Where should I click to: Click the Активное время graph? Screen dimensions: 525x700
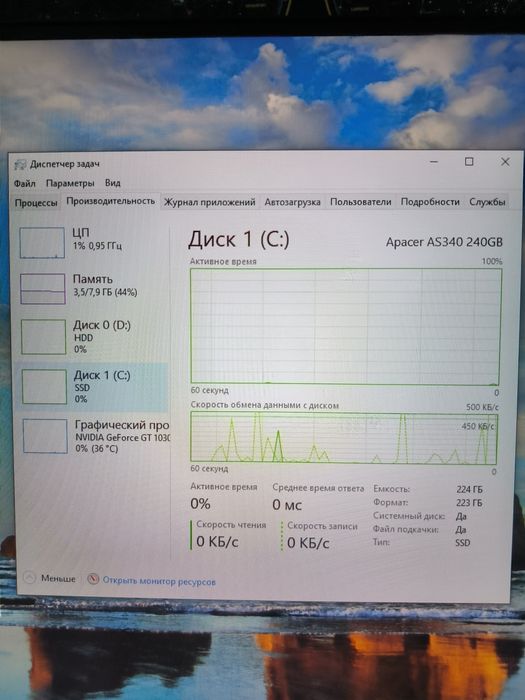(x=346, y=326)
